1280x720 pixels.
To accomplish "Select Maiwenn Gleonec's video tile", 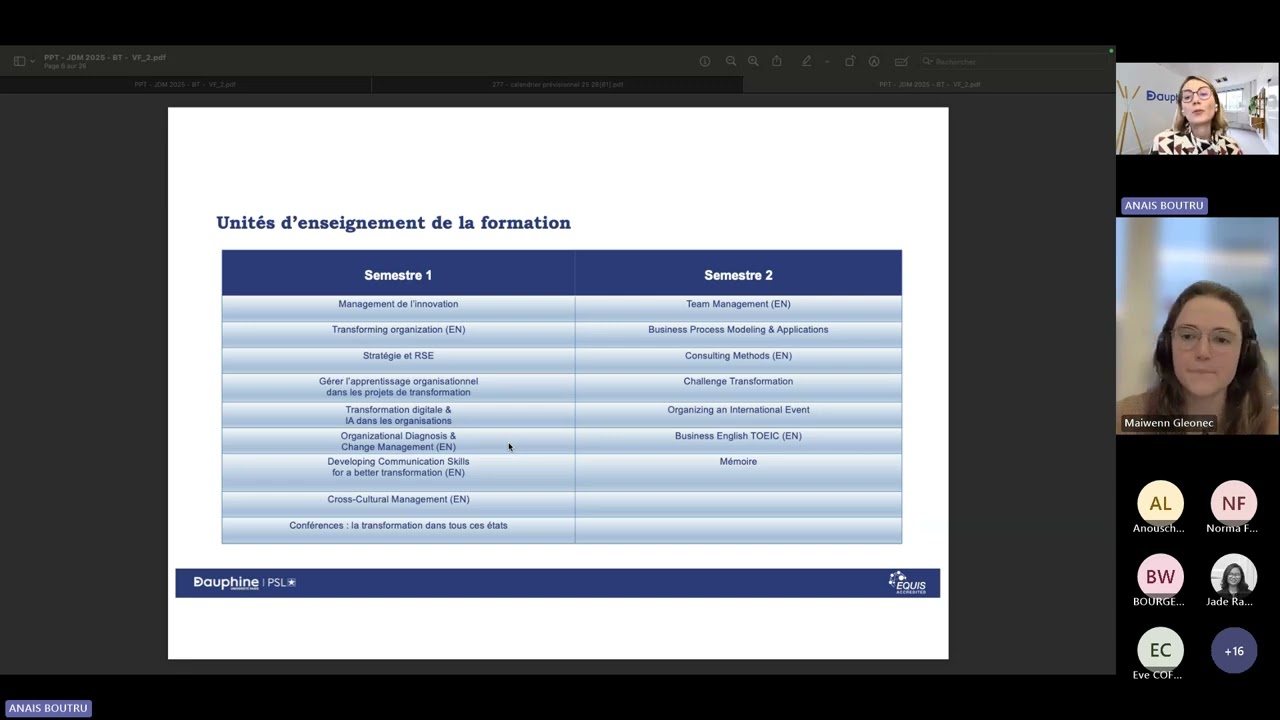I will click(x=1197, y=325).
